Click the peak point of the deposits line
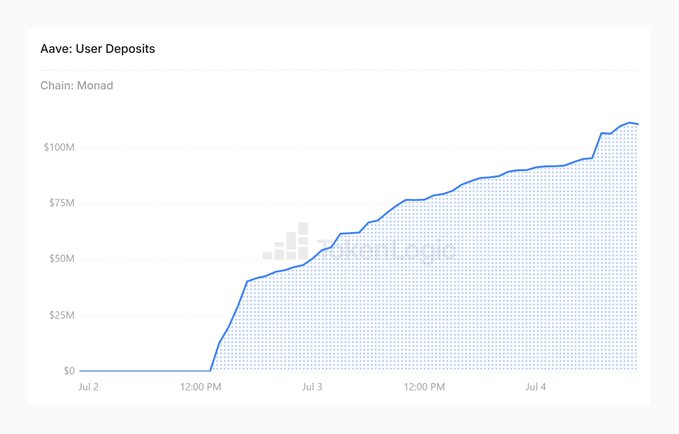Screen dimensions: 679x434 click(630, 123)
